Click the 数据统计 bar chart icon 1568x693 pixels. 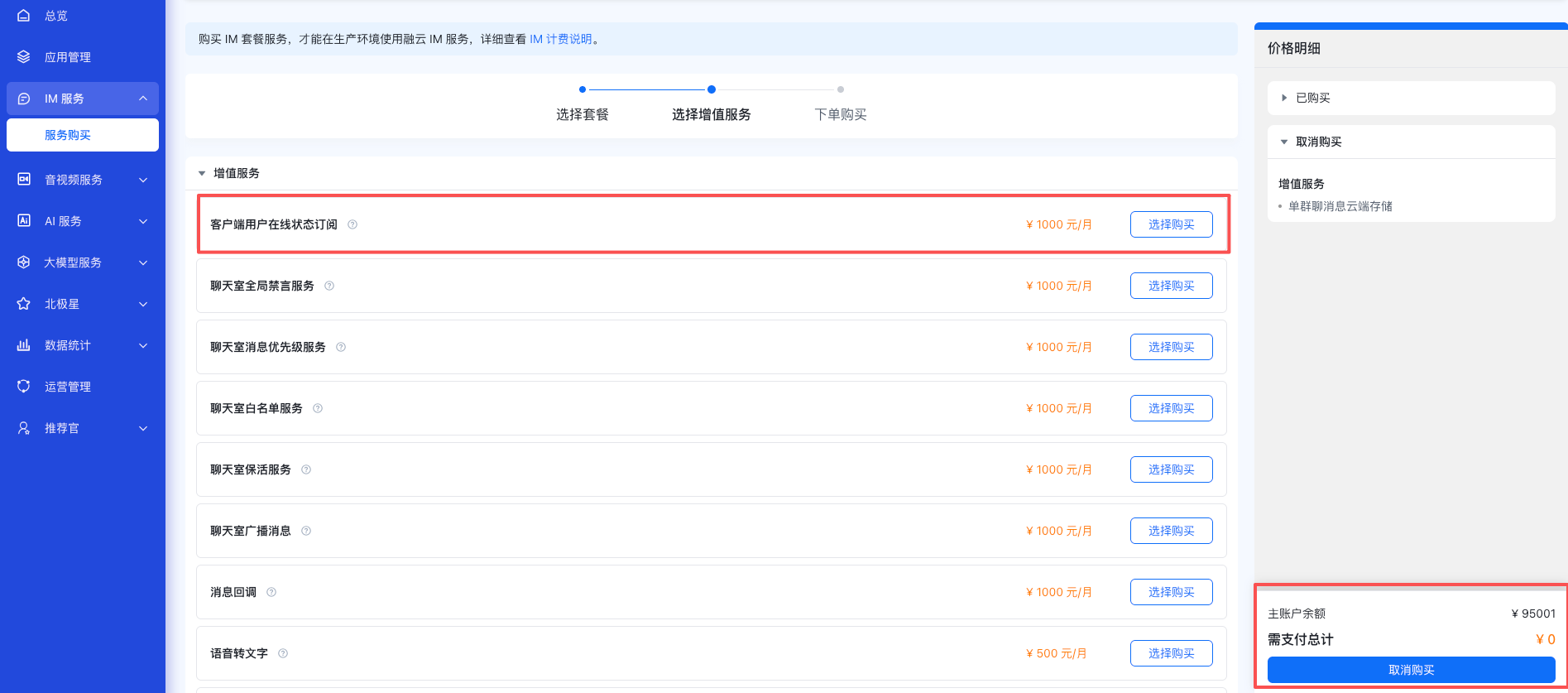(x=24, y=345)
